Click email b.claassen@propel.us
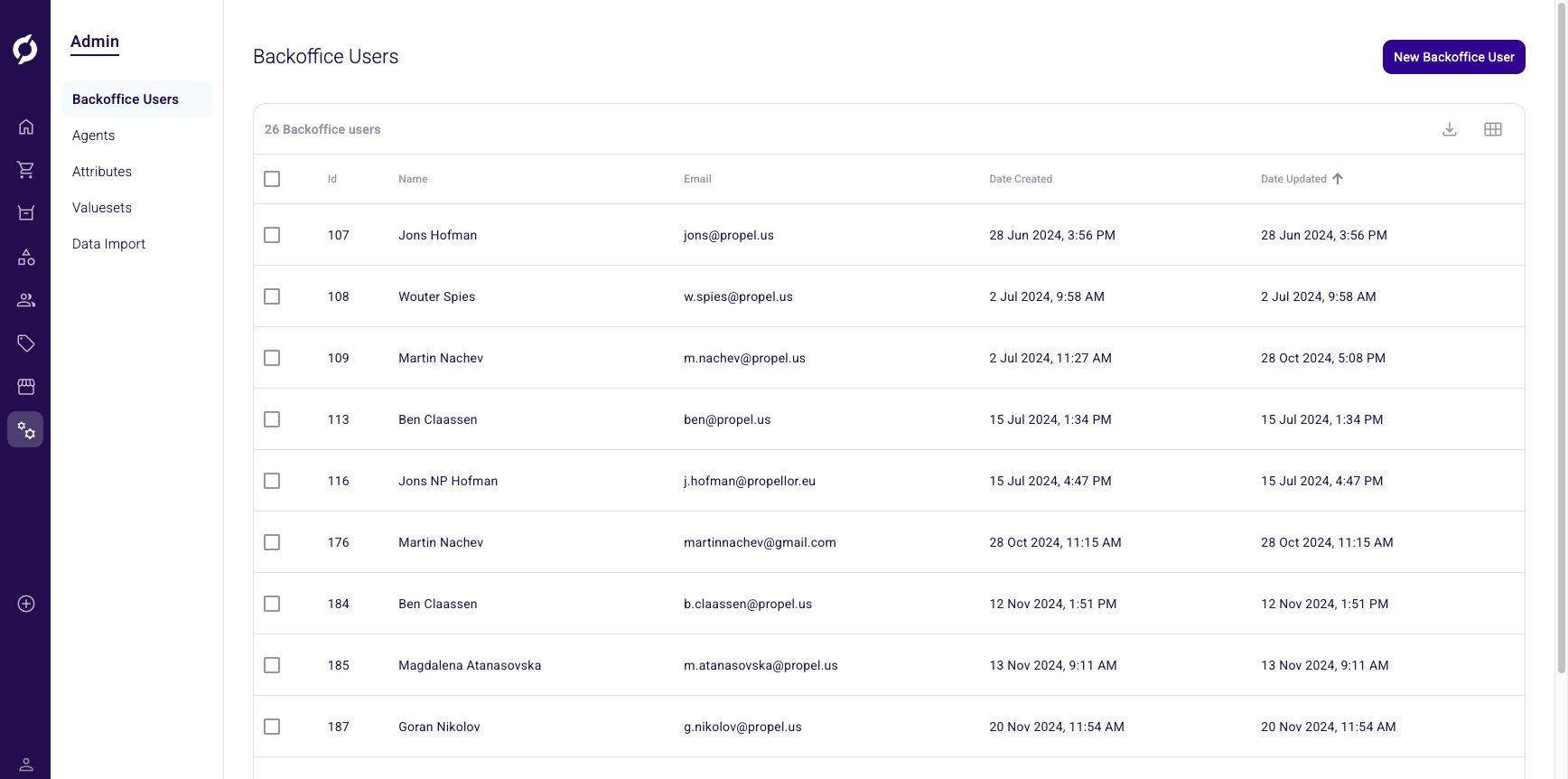This screenshot has height=779, width=1568. (x=748, y=604)
